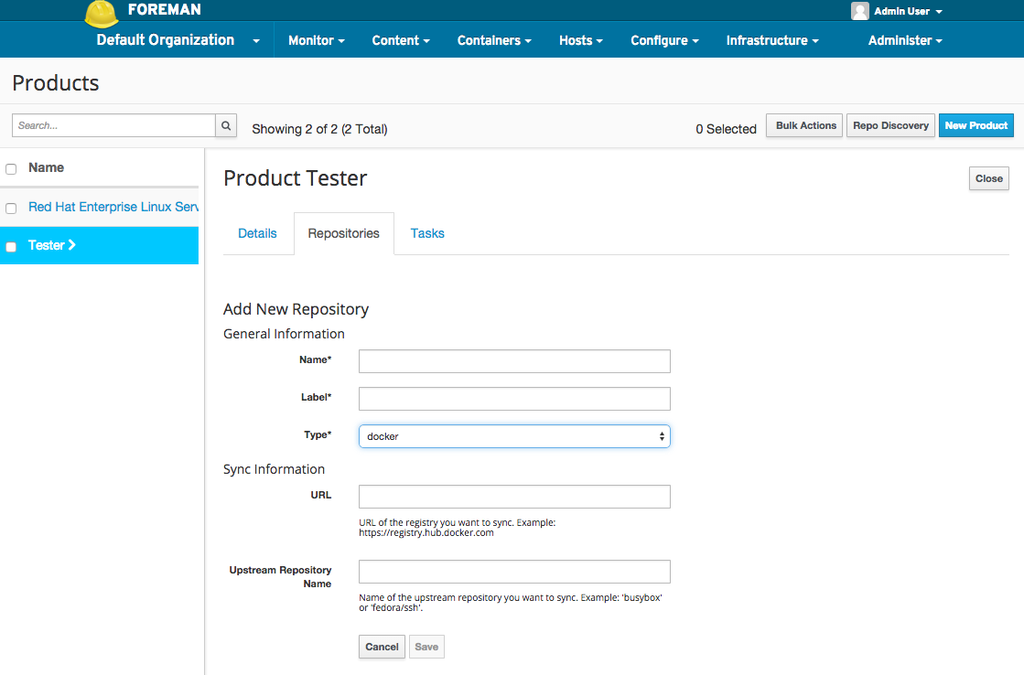Click the search magnifier button
This screenshot has width=1024, height=675.
226,125
